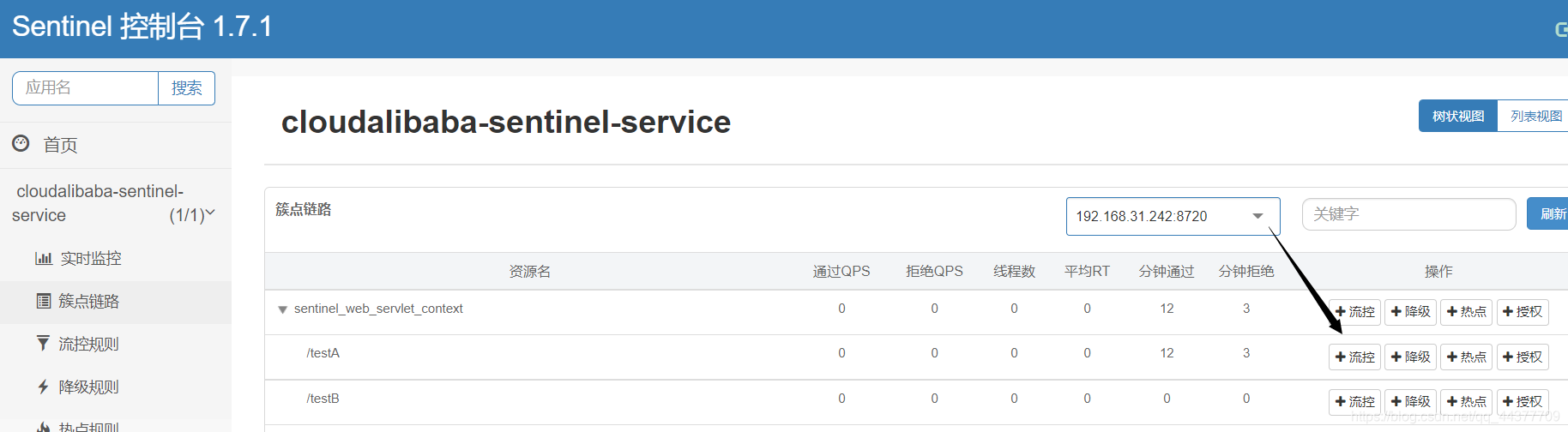Add 流控 rule for sentinel_web_servlet_context

click(x=1354, y=312)
